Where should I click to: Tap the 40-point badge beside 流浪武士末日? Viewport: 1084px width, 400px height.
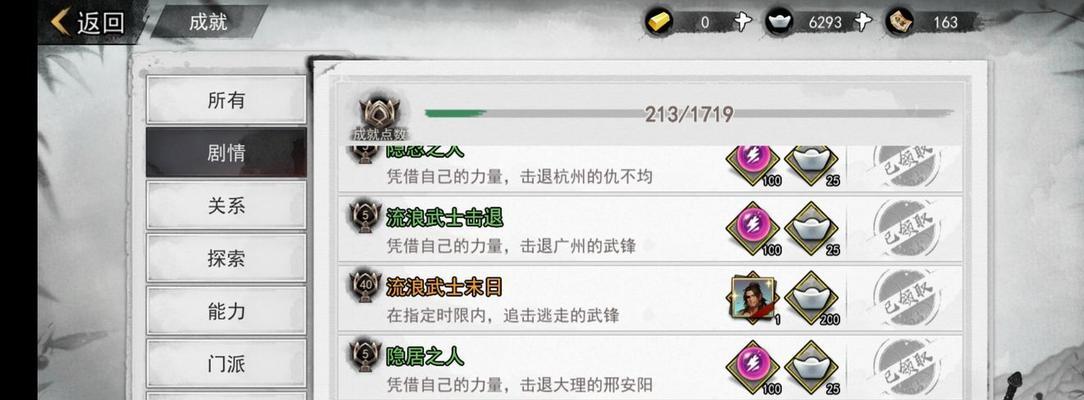tap(365, 286)
